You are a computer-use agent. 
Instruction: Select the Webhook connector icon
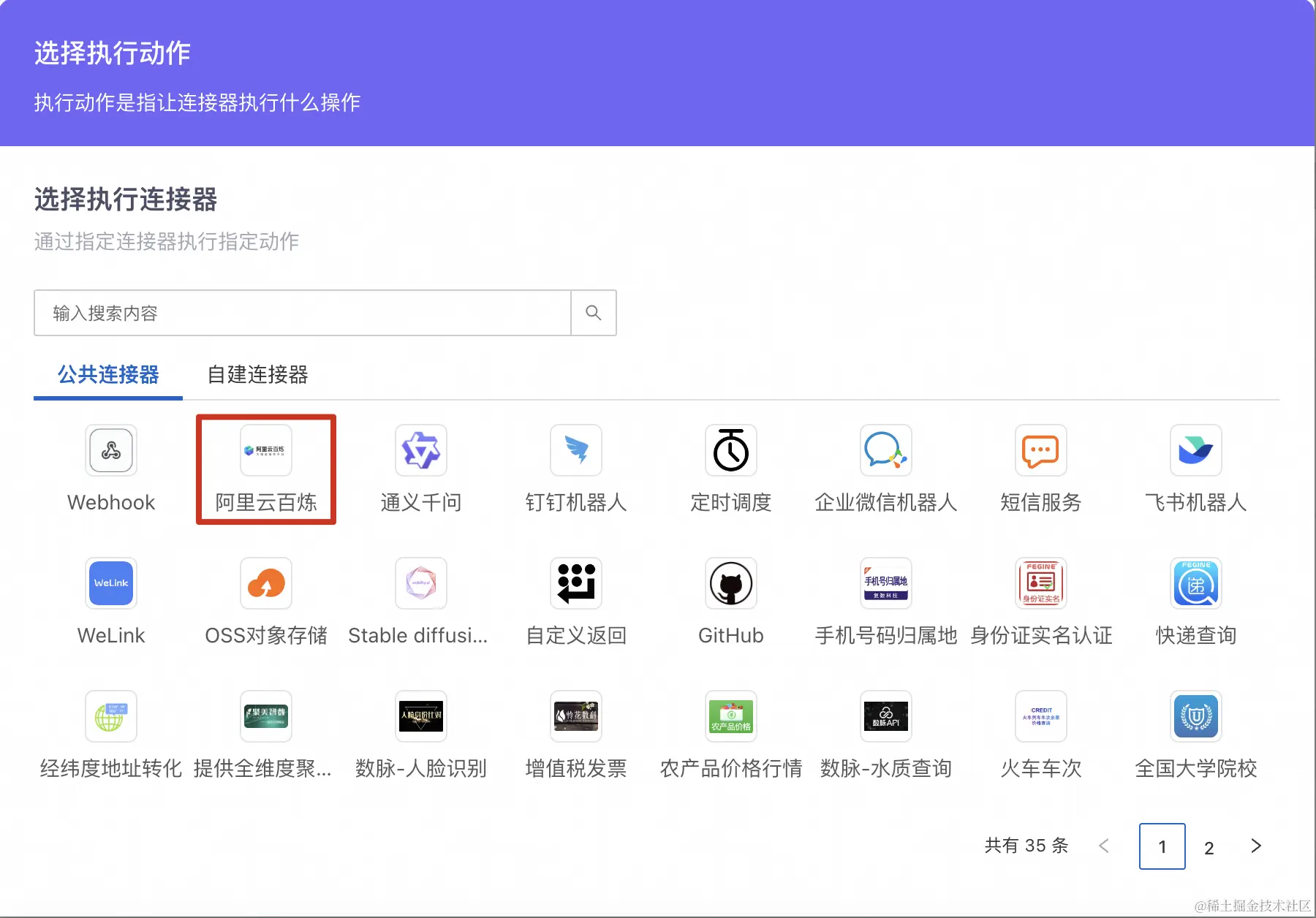pyautogui.click(x=111, y=450)
